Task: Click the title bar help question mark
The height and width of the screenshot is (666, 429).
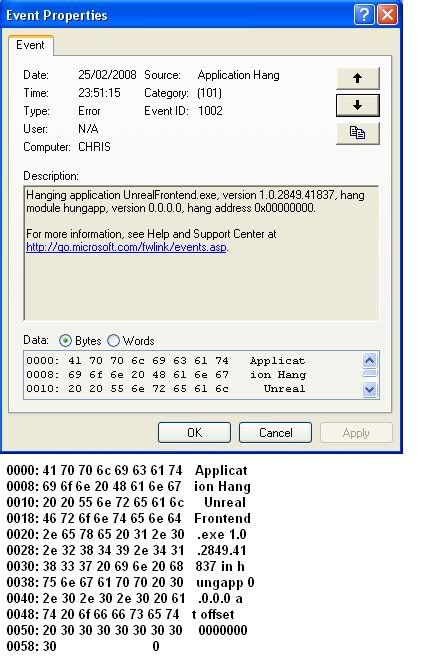Action: tap(364, 15)
